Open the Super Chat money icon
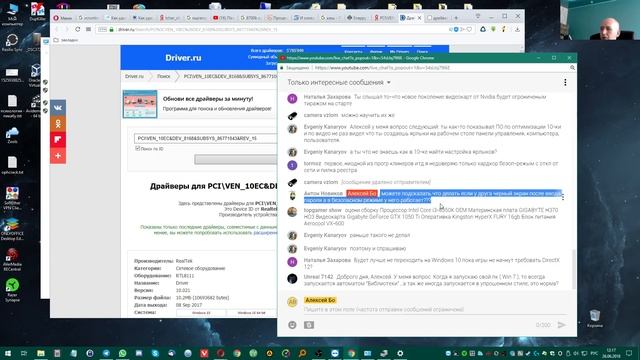 309,325
